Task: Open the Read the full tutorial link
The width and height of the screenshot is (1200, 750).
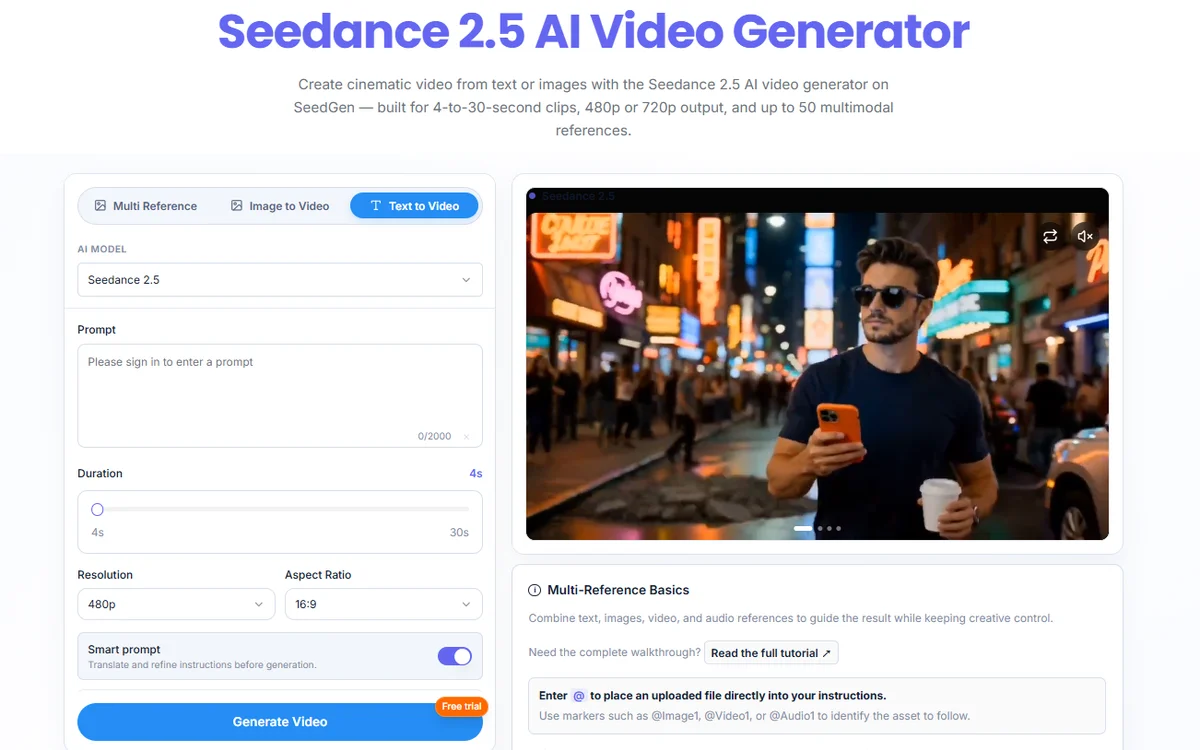Action: 771,653
